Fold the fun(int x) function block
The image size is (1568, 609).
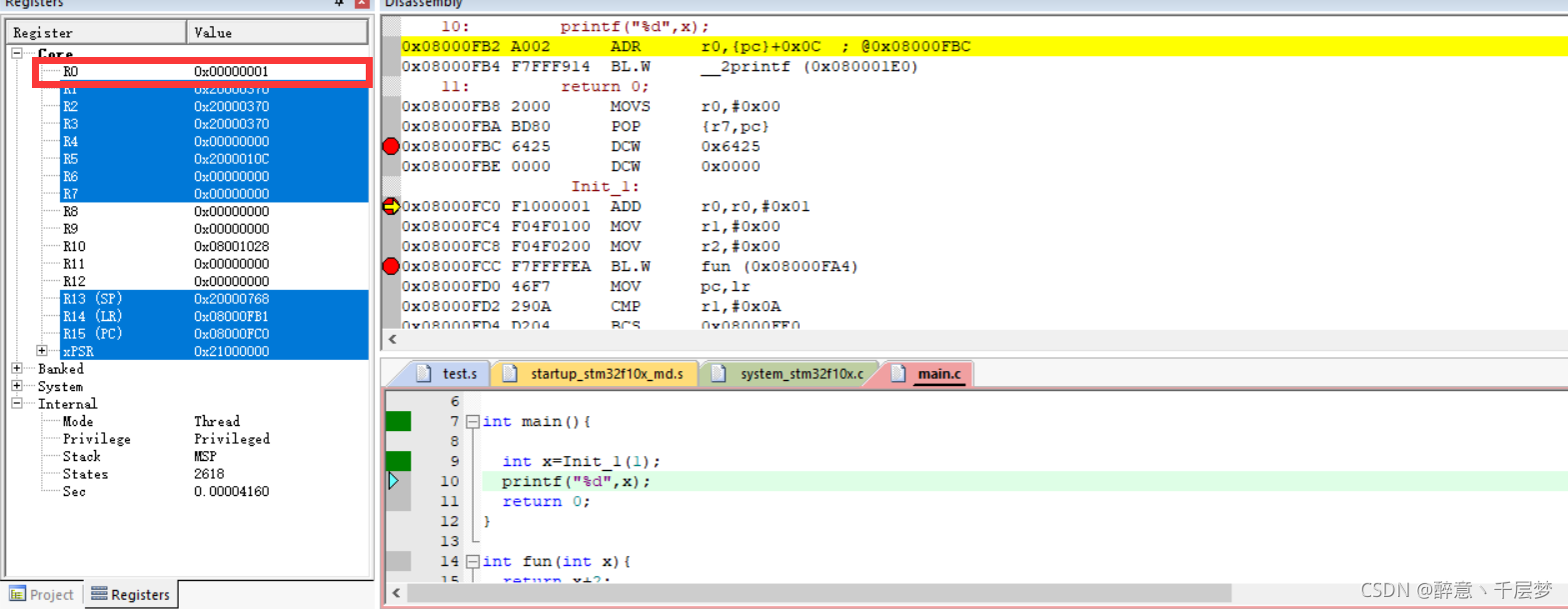pos(473,562)
